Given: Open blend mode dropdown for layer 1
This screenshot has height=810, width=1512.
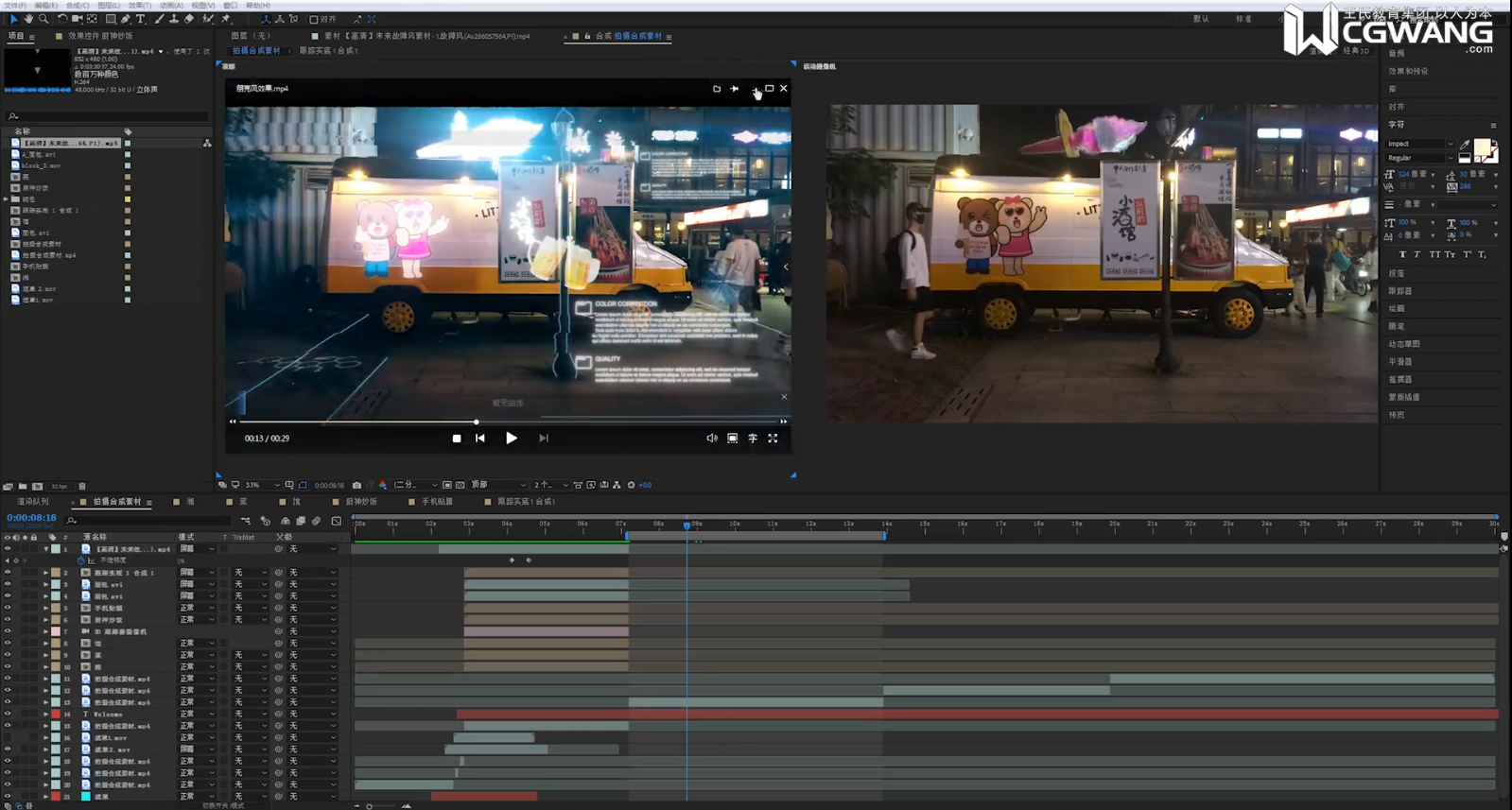Looking at the screenshot, I should tap(198, 549).
